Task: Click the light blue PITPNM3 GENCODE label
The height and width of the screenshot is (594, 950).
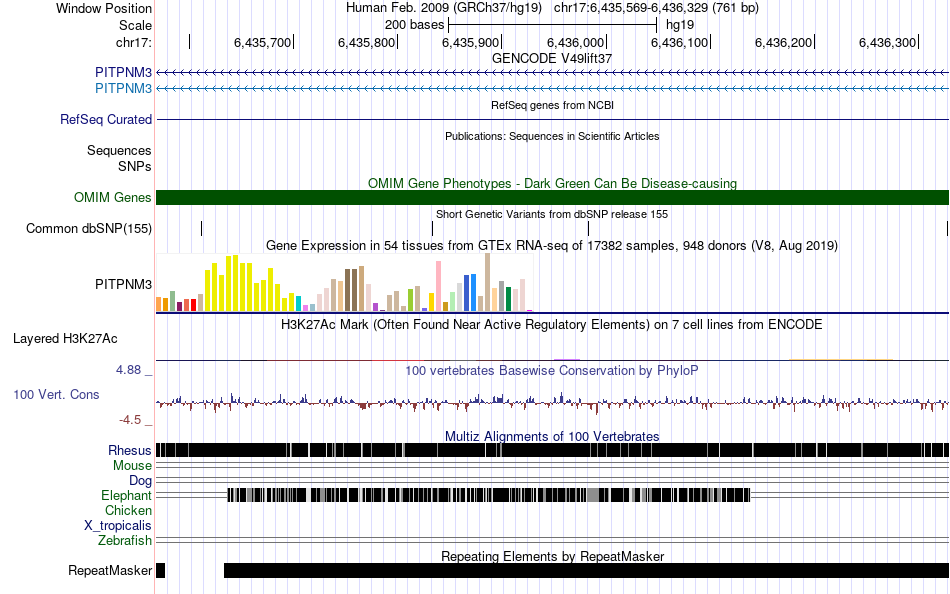Action: pyautogui.click(x=123, y=88)
